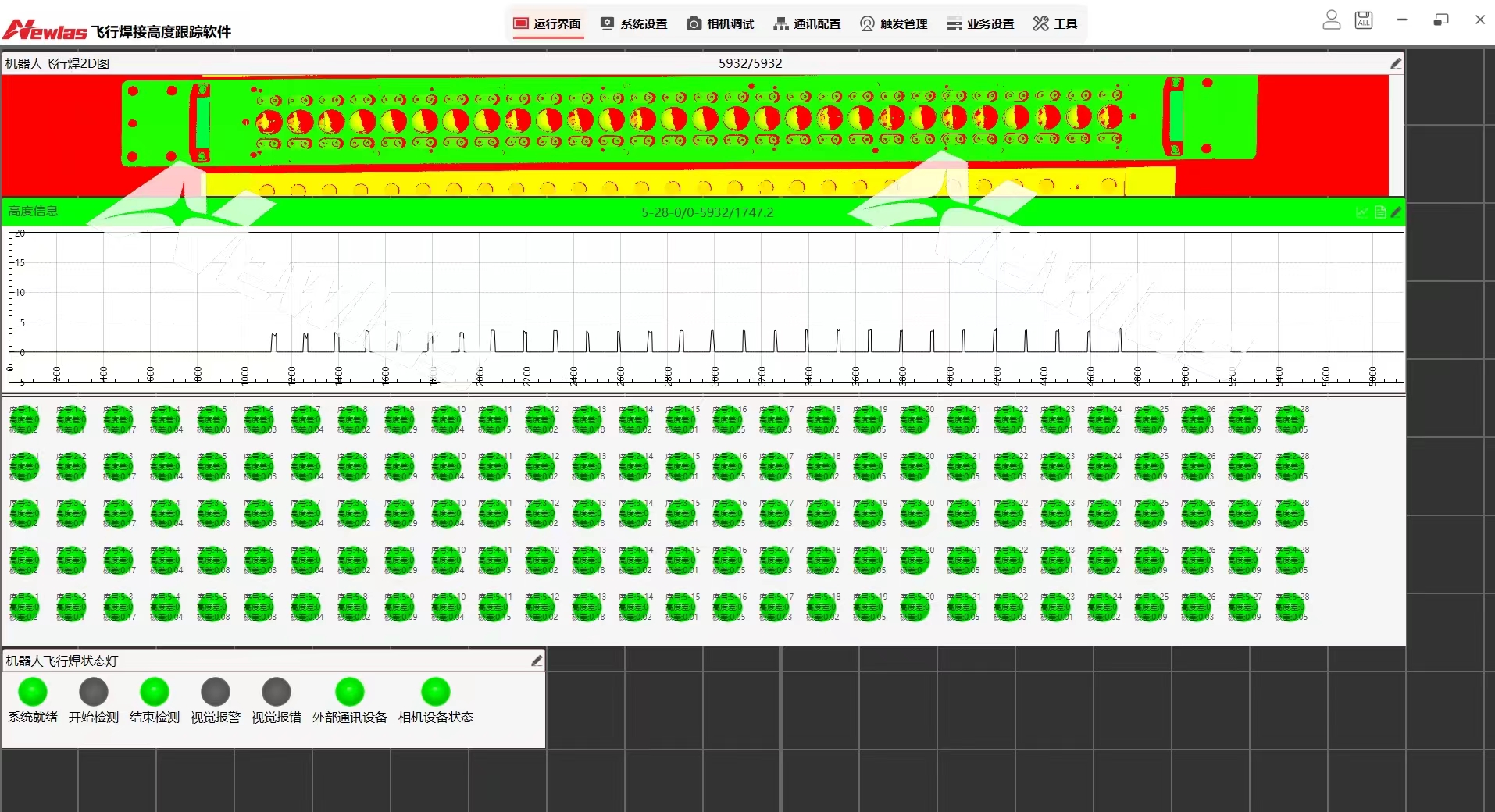Click the Save All floppy disk icon
Image resolution: width=1495 pixels, height=812 pixels.
(x=1364, y=20)
